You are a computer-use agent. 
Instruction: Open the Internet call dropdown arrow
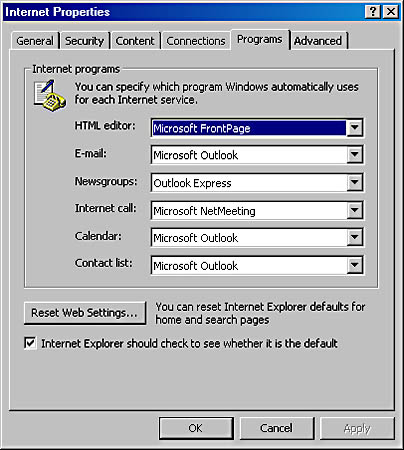point(354,210)
